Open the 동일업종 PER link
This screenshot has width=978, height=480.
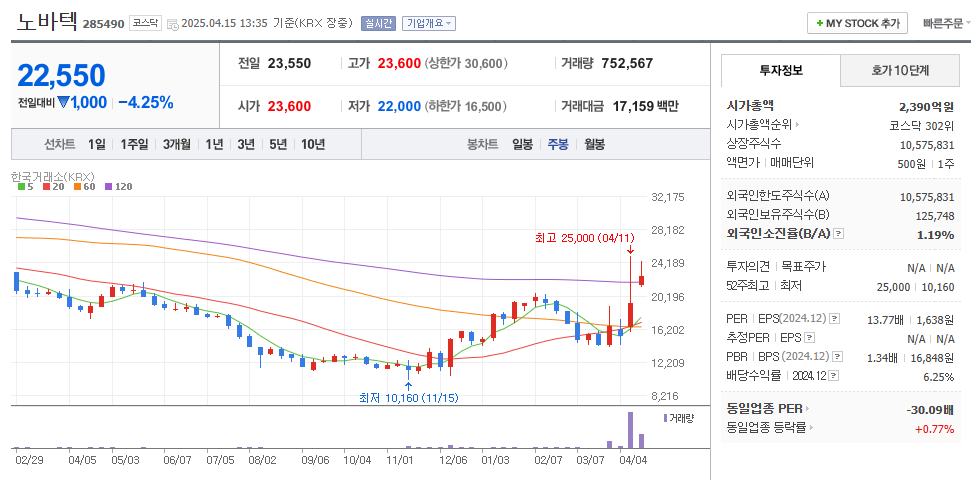point(764,409)
